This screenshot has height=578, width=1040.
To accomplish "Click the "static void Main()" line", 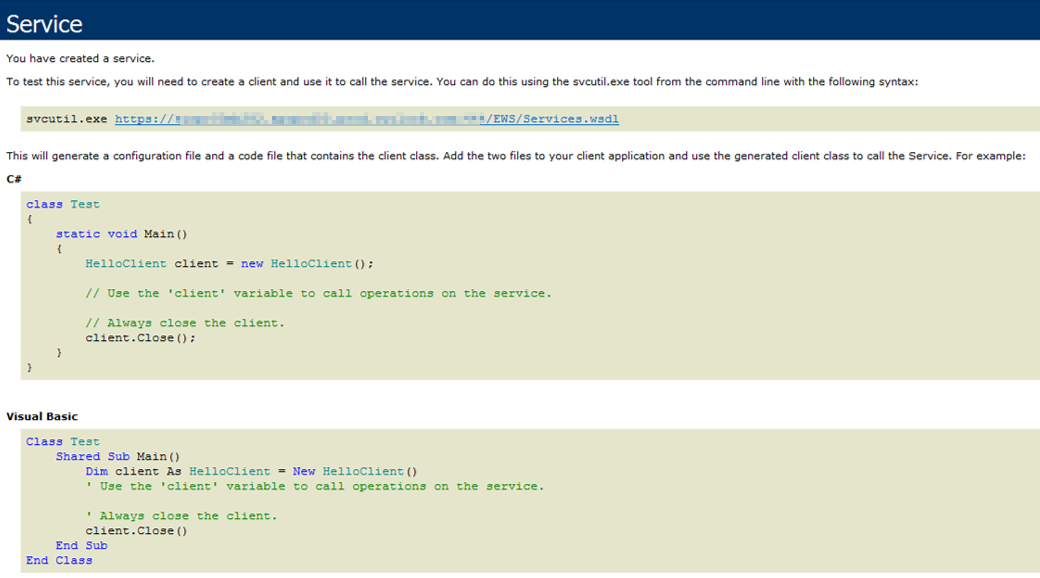I will coord(121,234).
